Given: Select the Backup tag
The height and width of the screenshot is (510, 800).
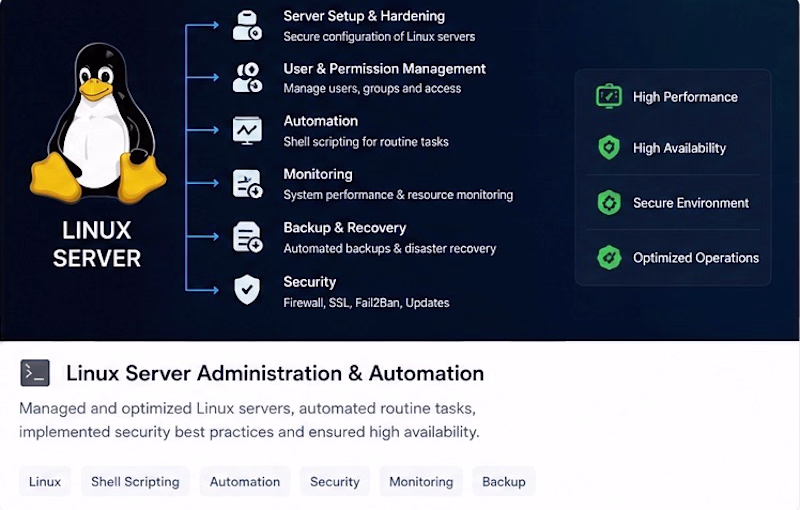Looking at the screenshot, I should pos(504,481).
